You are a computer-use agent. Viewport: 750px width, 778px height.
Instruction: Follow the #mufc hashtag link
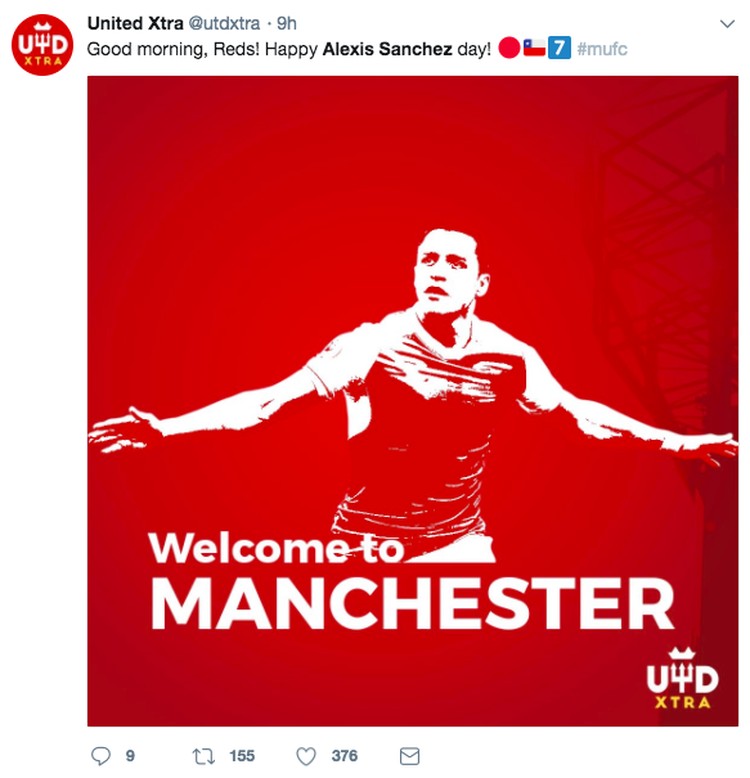pyautogui.click(x=602, y=49)
